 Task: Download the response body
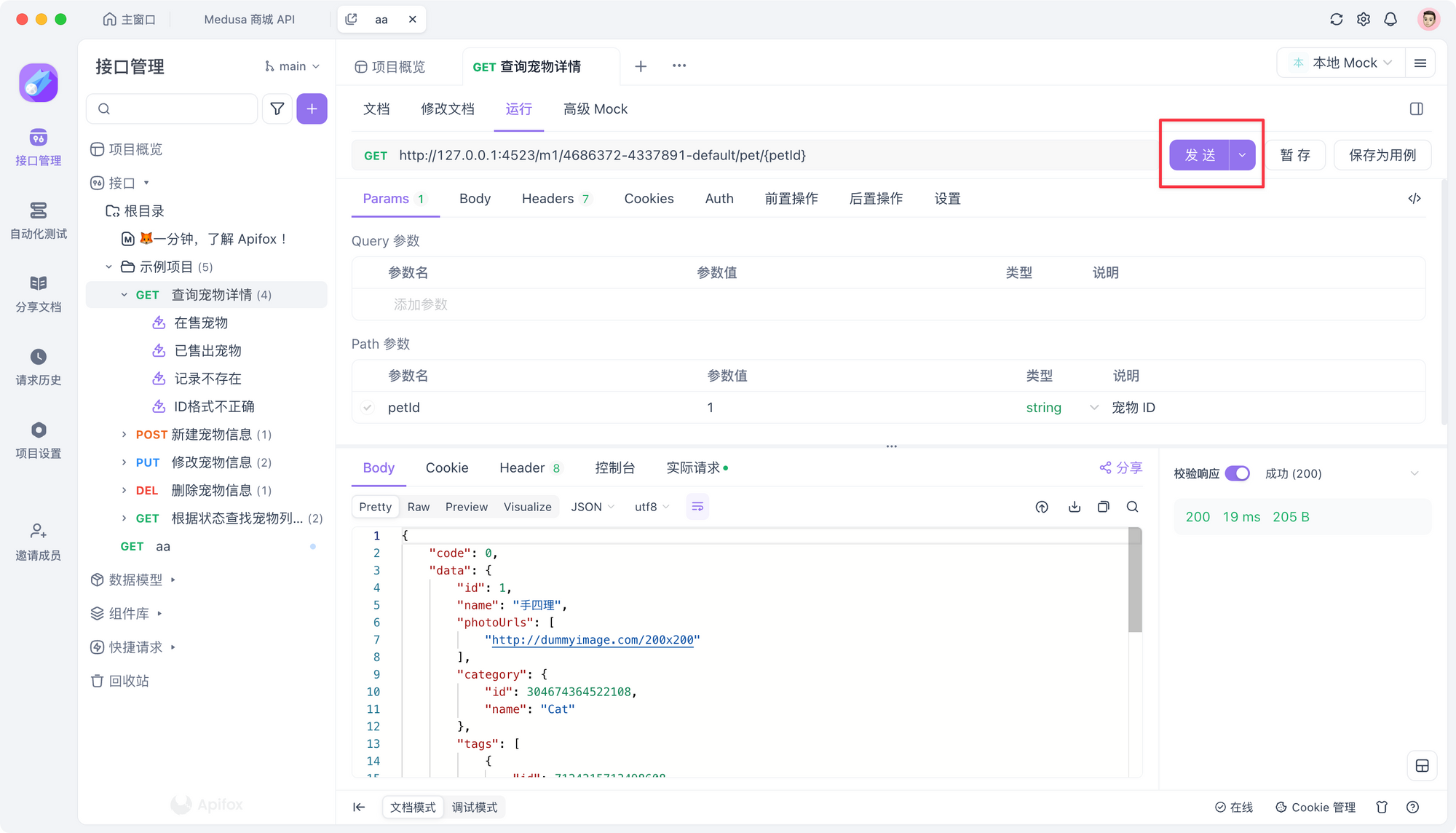click(x=1074, y=507)
